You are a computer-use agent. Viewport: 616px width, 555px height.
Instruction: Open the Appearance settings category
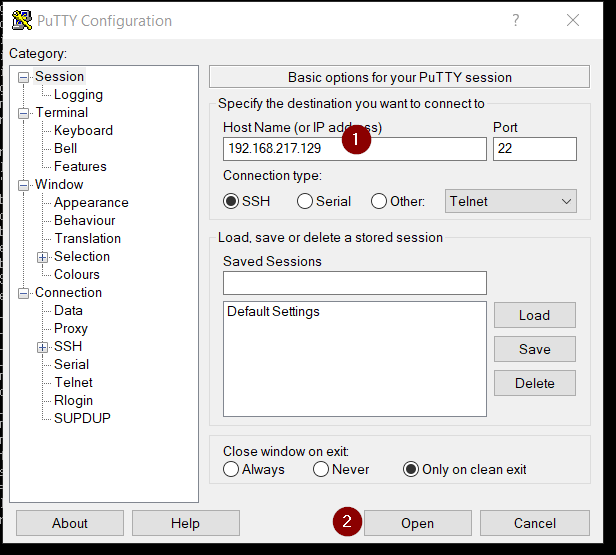coord(91,203)
